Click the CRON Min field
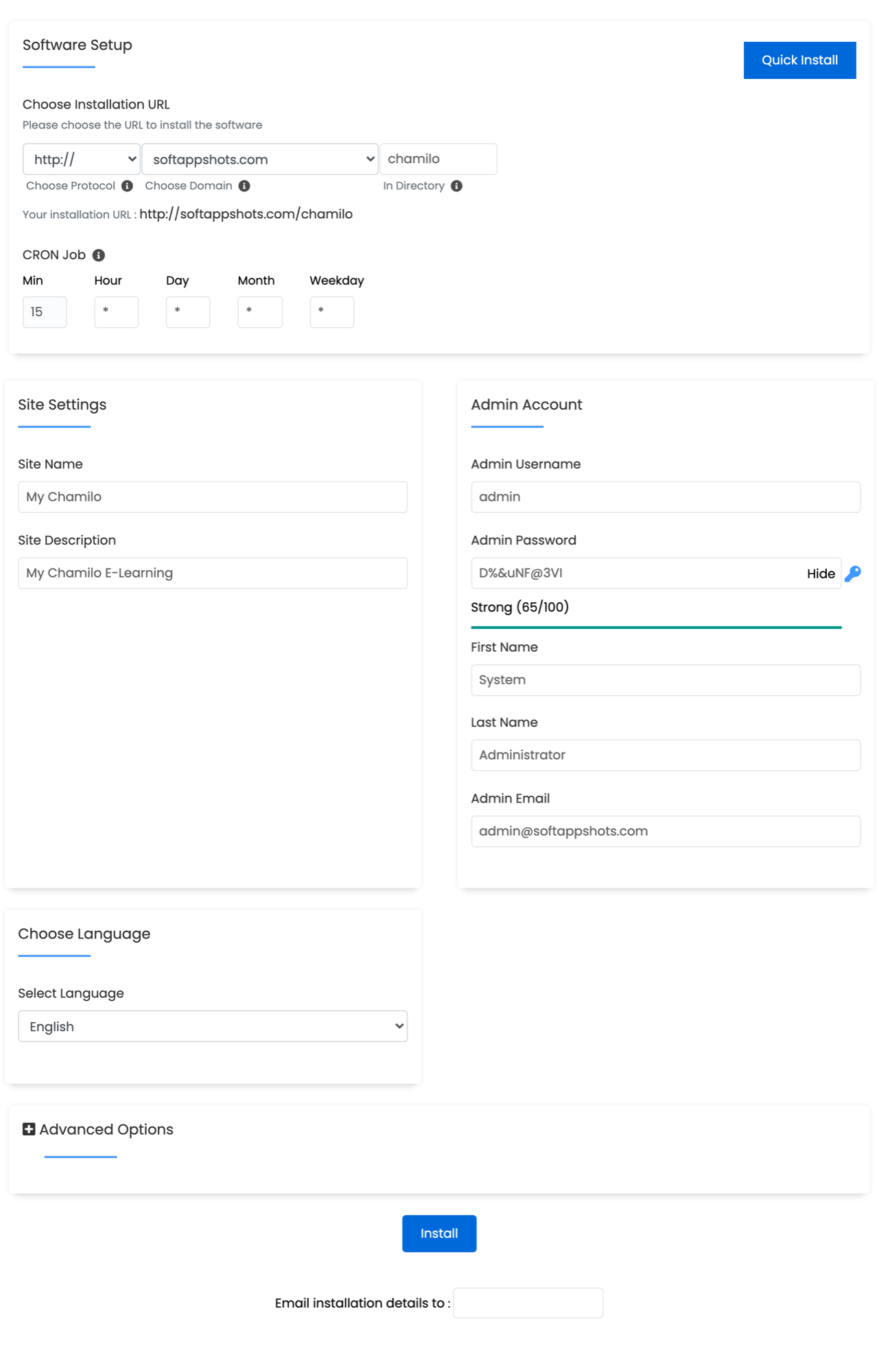 point(45,312)
